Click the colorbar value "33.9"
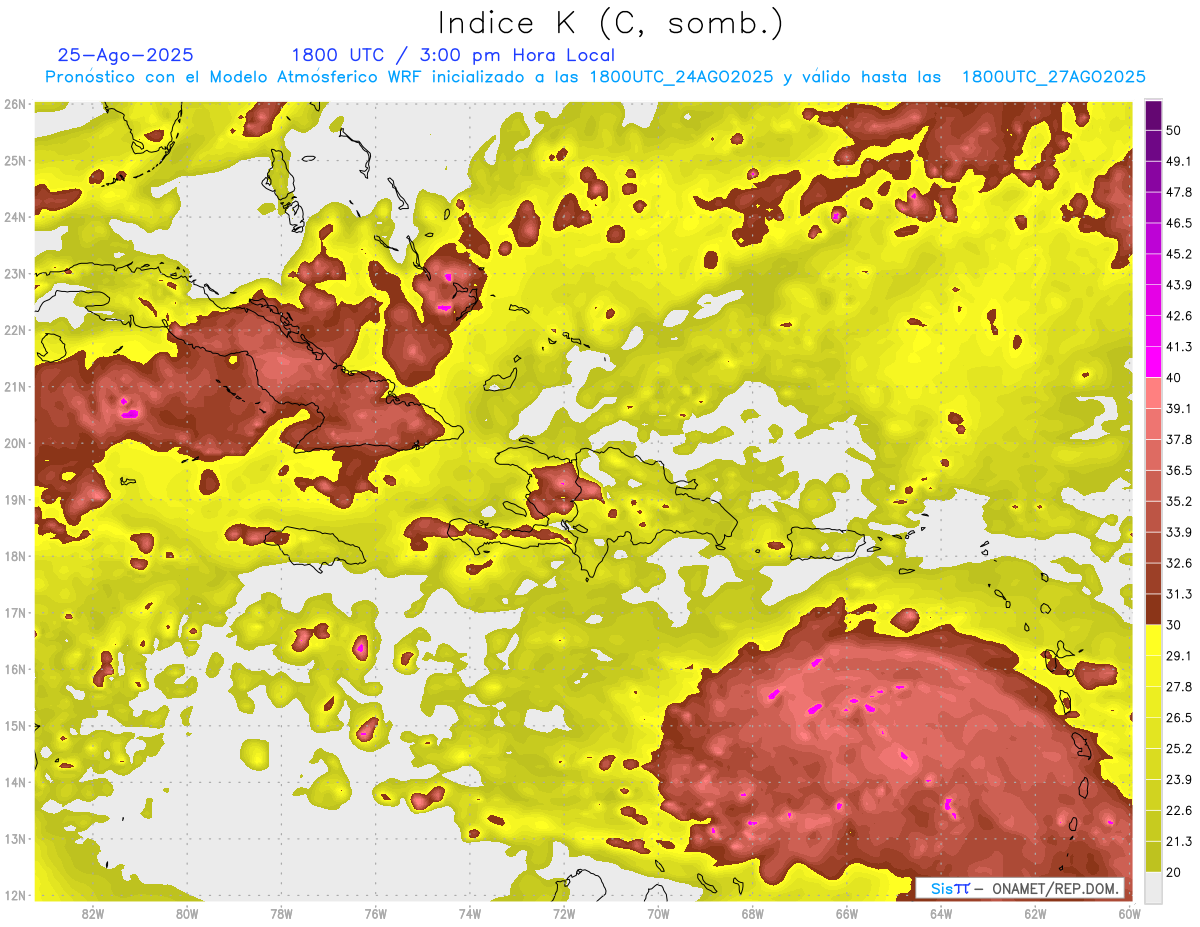This screenshot has width=1200, height=927. 1178,532
